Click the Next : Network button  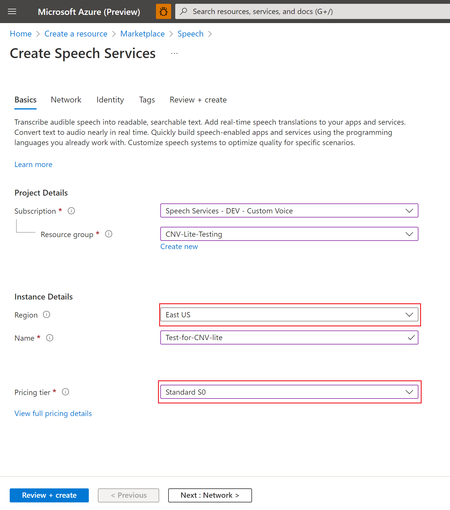pyautogui.click(x=210, y=495)
